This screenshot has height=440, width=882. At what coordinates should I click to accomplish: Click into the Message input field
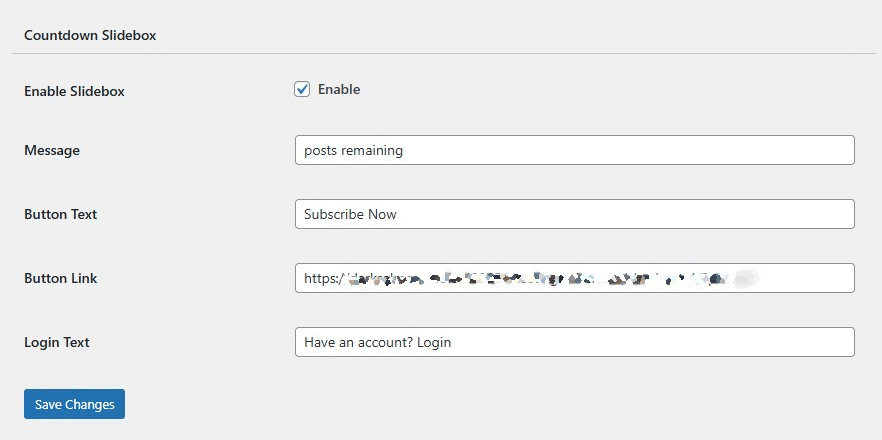[575, 150]
